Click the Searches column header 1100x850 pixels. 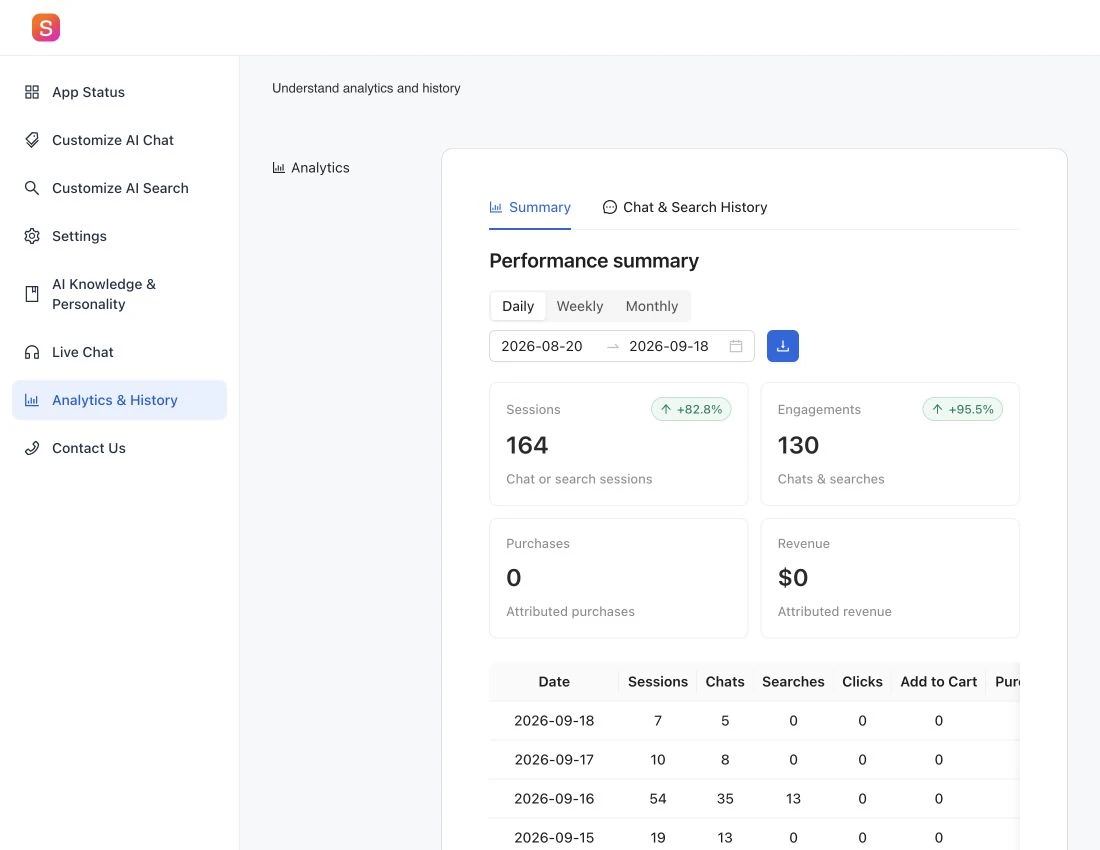click(793, 682)
